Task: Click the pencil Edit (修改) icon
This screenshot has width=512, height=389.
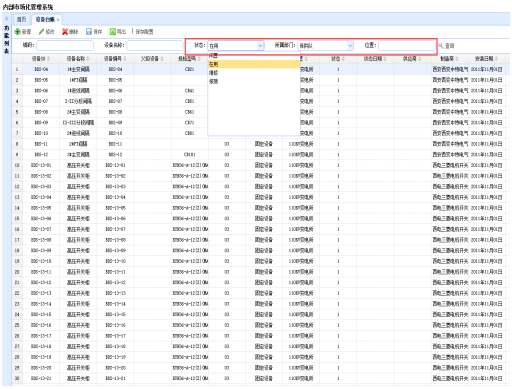Action: (41, 32)
